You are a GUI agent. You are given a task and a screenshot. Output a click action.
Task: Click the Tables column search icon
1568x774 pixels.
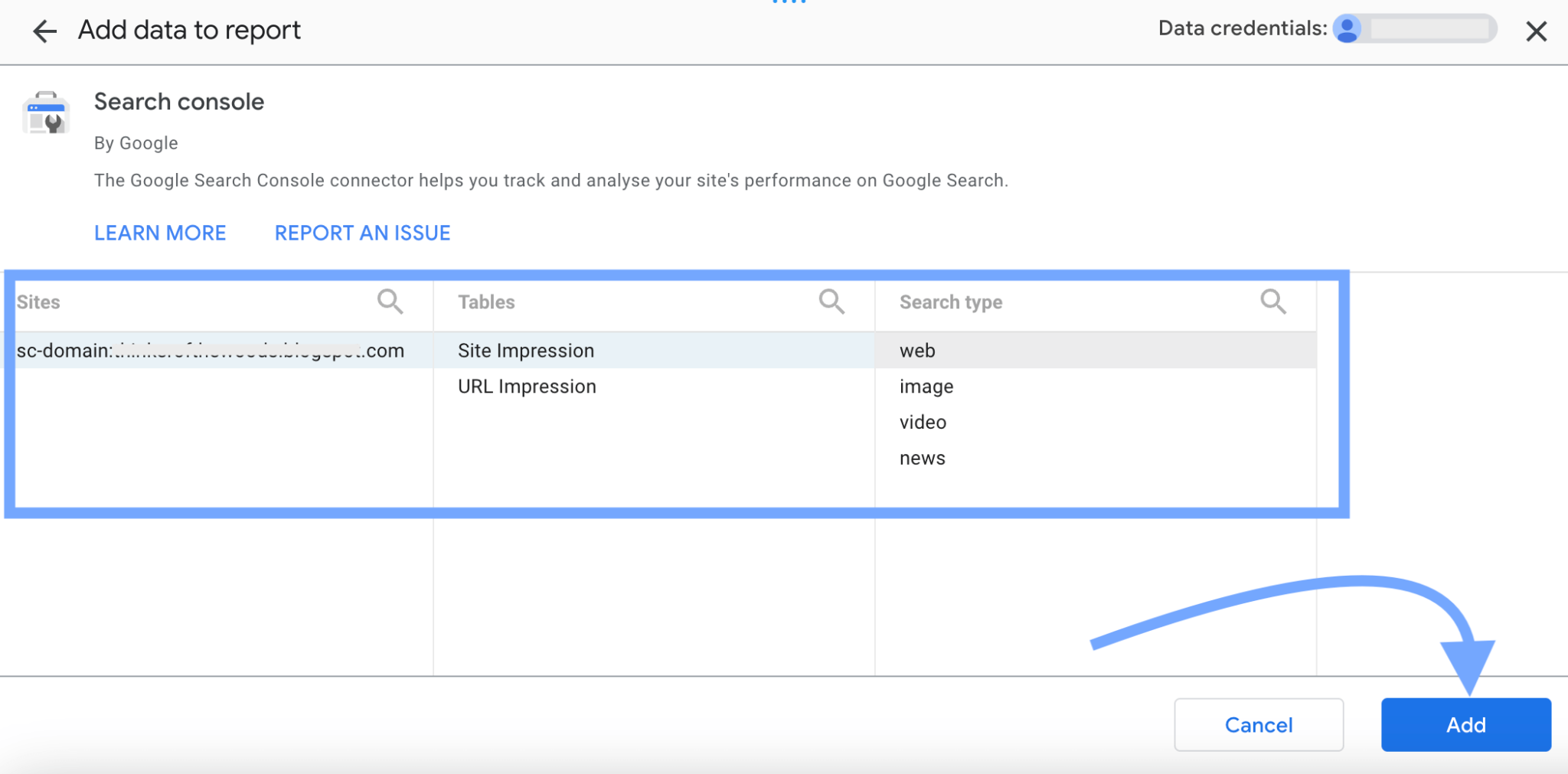click(832, 301)
